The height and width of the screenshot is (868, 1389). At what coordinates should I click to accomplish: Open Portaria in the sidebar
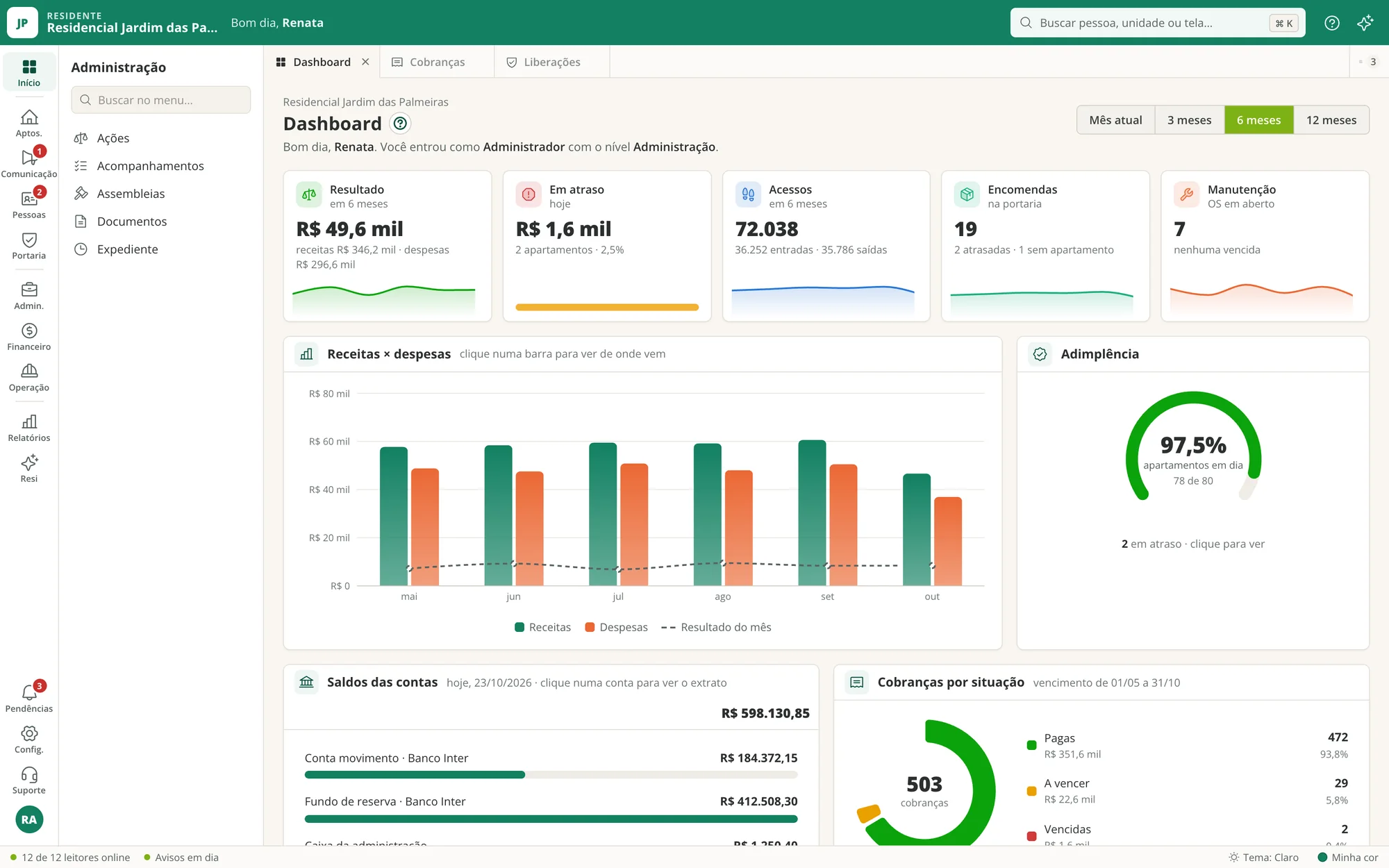click(28, 246)
